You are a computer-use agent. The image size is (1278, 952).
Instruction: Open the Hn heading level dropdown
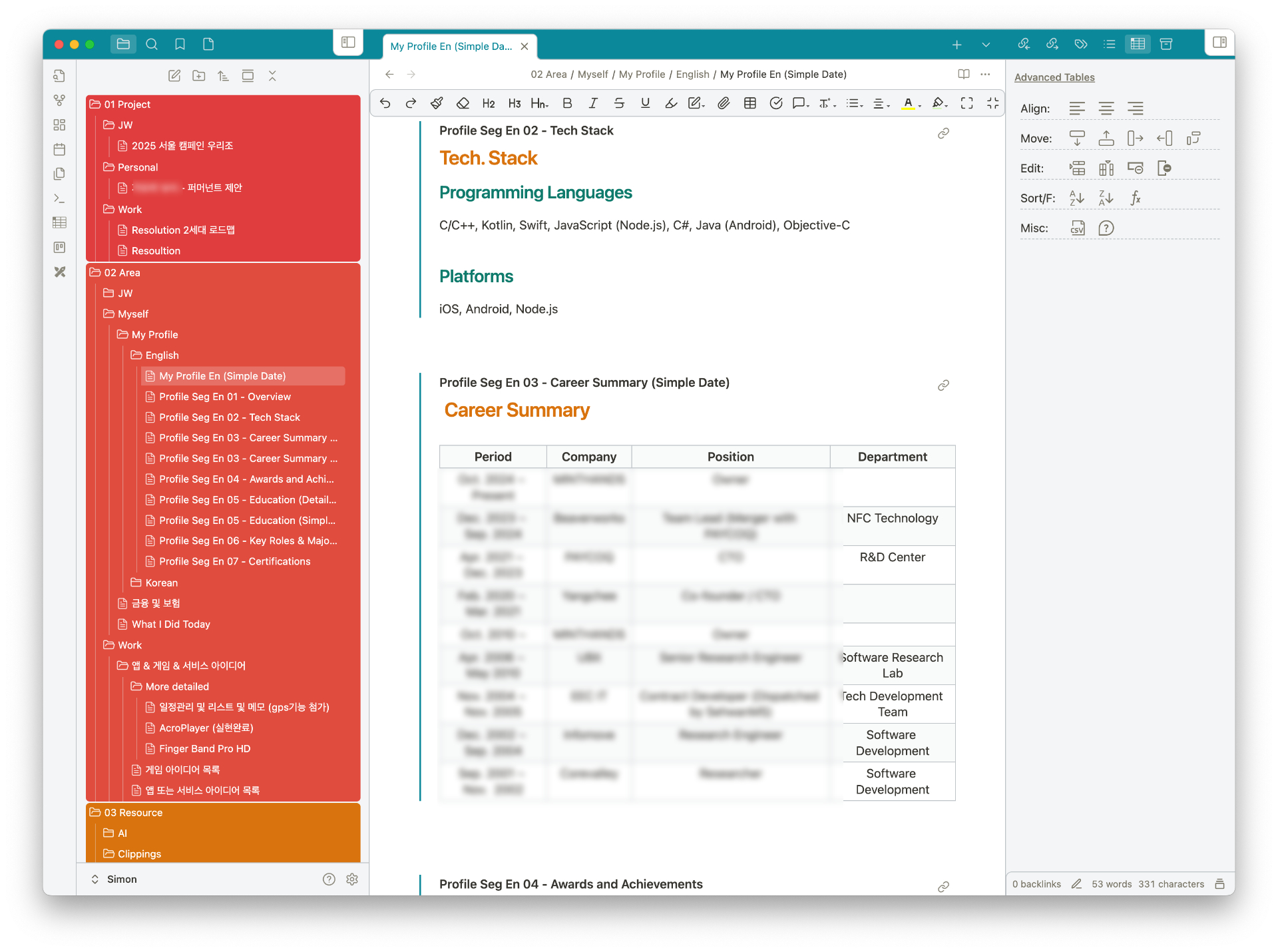[x=540, y=103]
